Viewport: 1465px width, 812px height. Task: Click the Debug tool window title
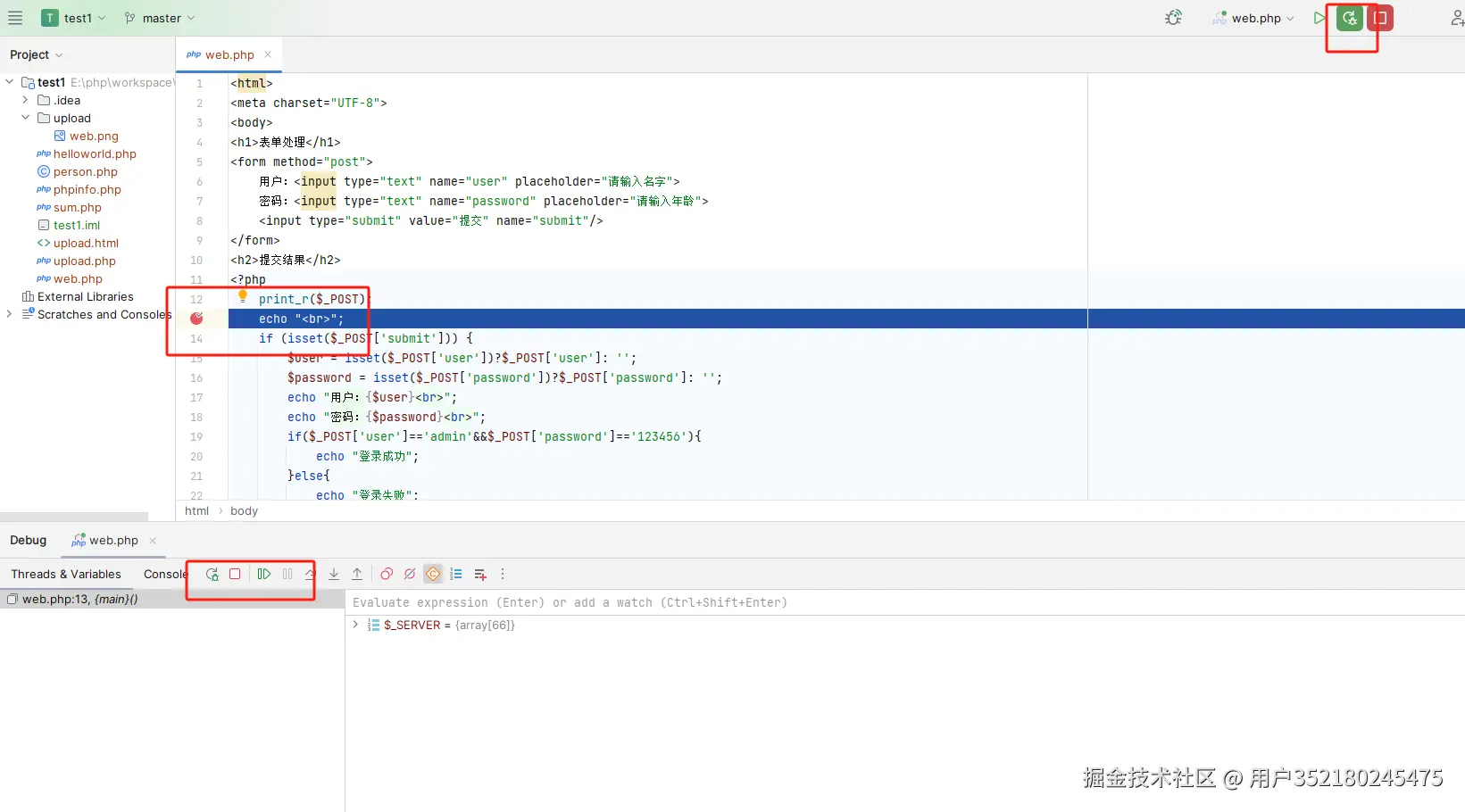click(x=28, y=541)
